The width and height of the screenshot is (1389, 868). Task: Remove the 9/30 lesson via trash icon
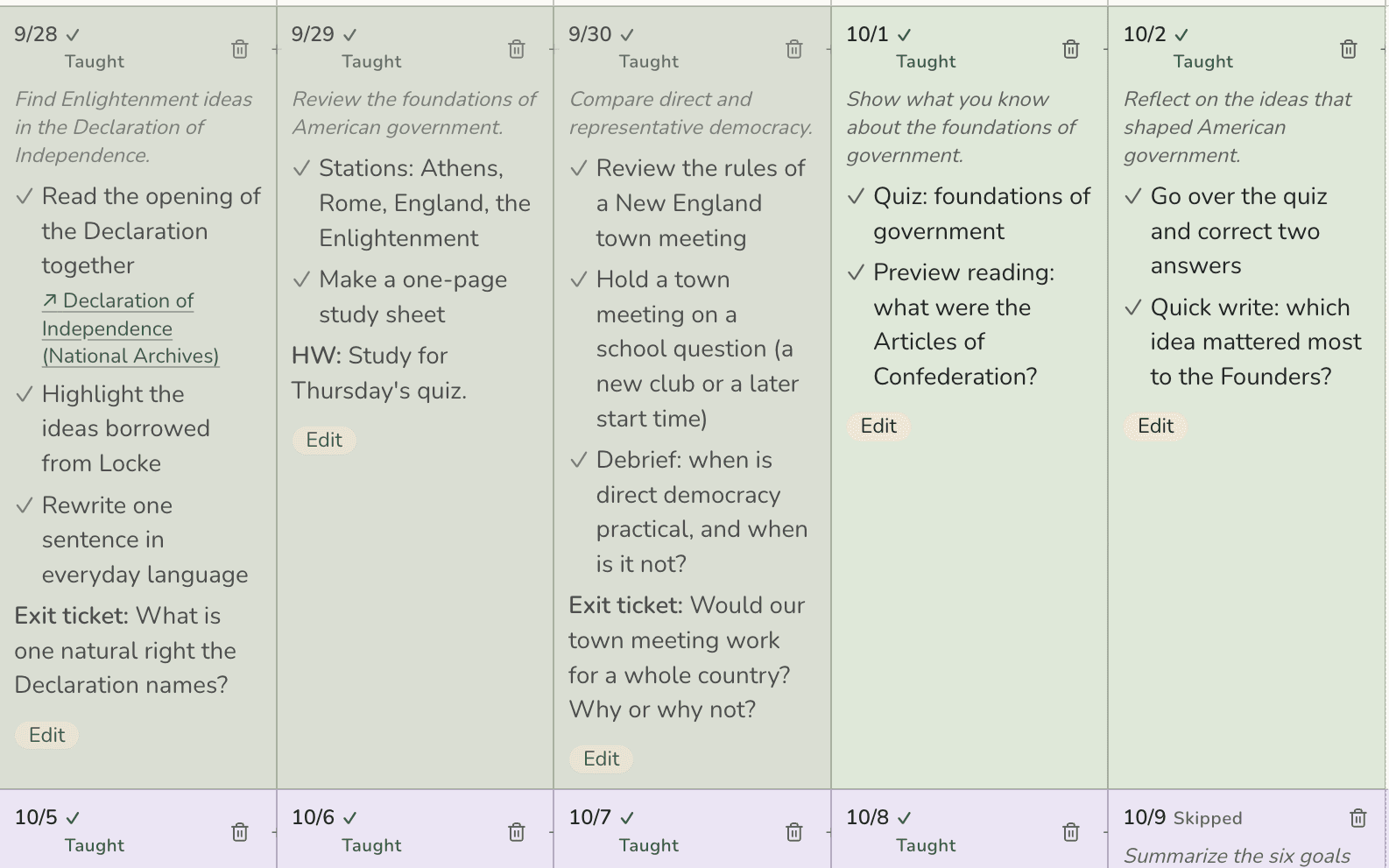click(794, 49)
